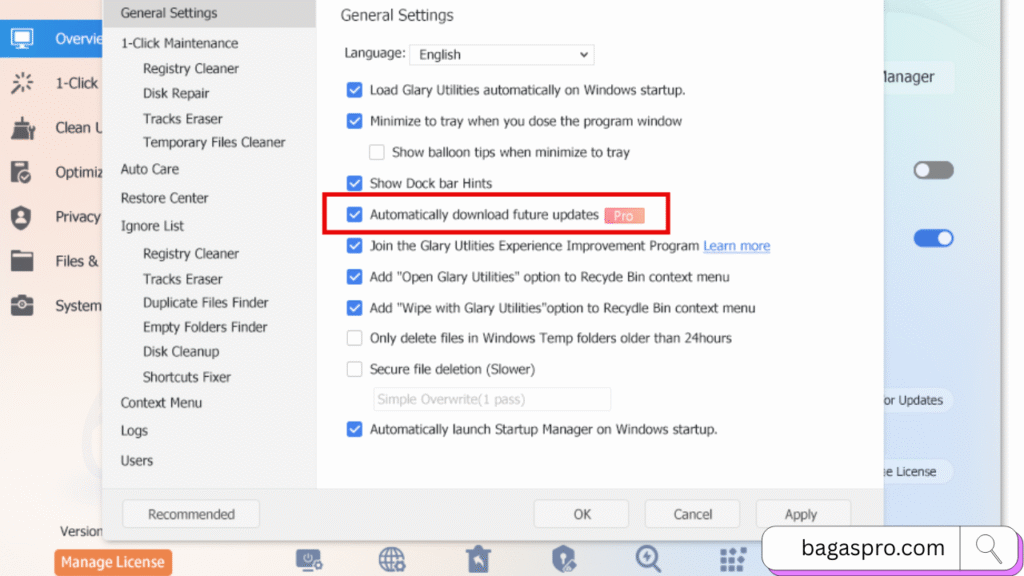Click the Learn more link
The height and width of the screenshot is (576, 1024).
point(736,245)
